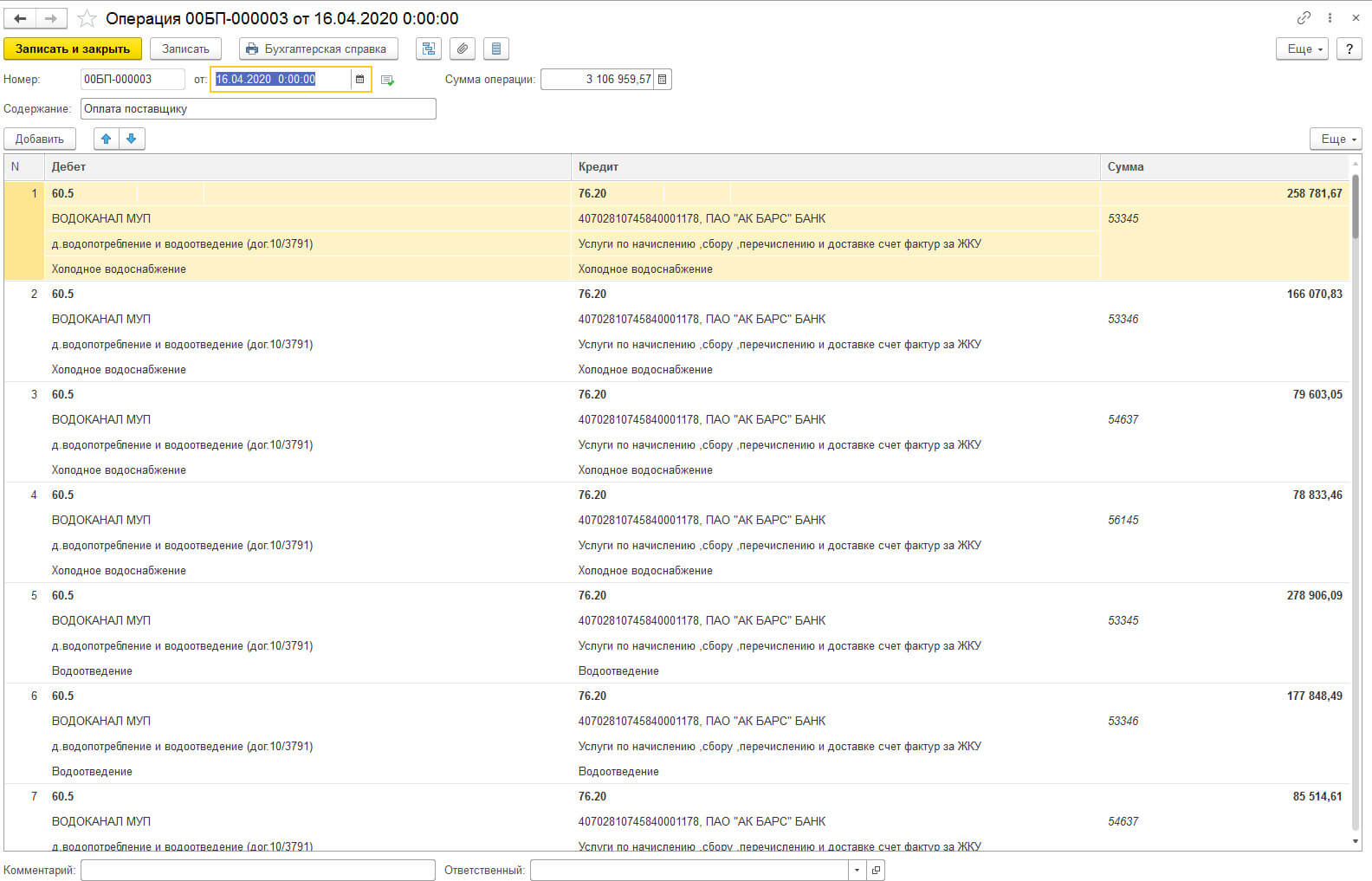Click the Бухгалтерская справка print button
Image resolution: width=1372 pixels, height=881 pixels.
[x=318, y=49]
